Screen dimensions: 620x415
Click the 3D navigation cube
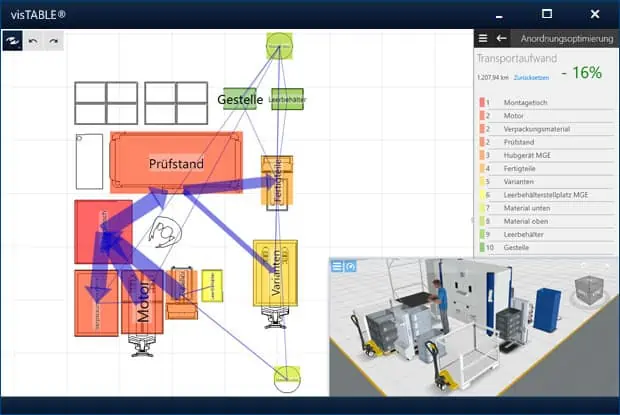click(589, 292)
